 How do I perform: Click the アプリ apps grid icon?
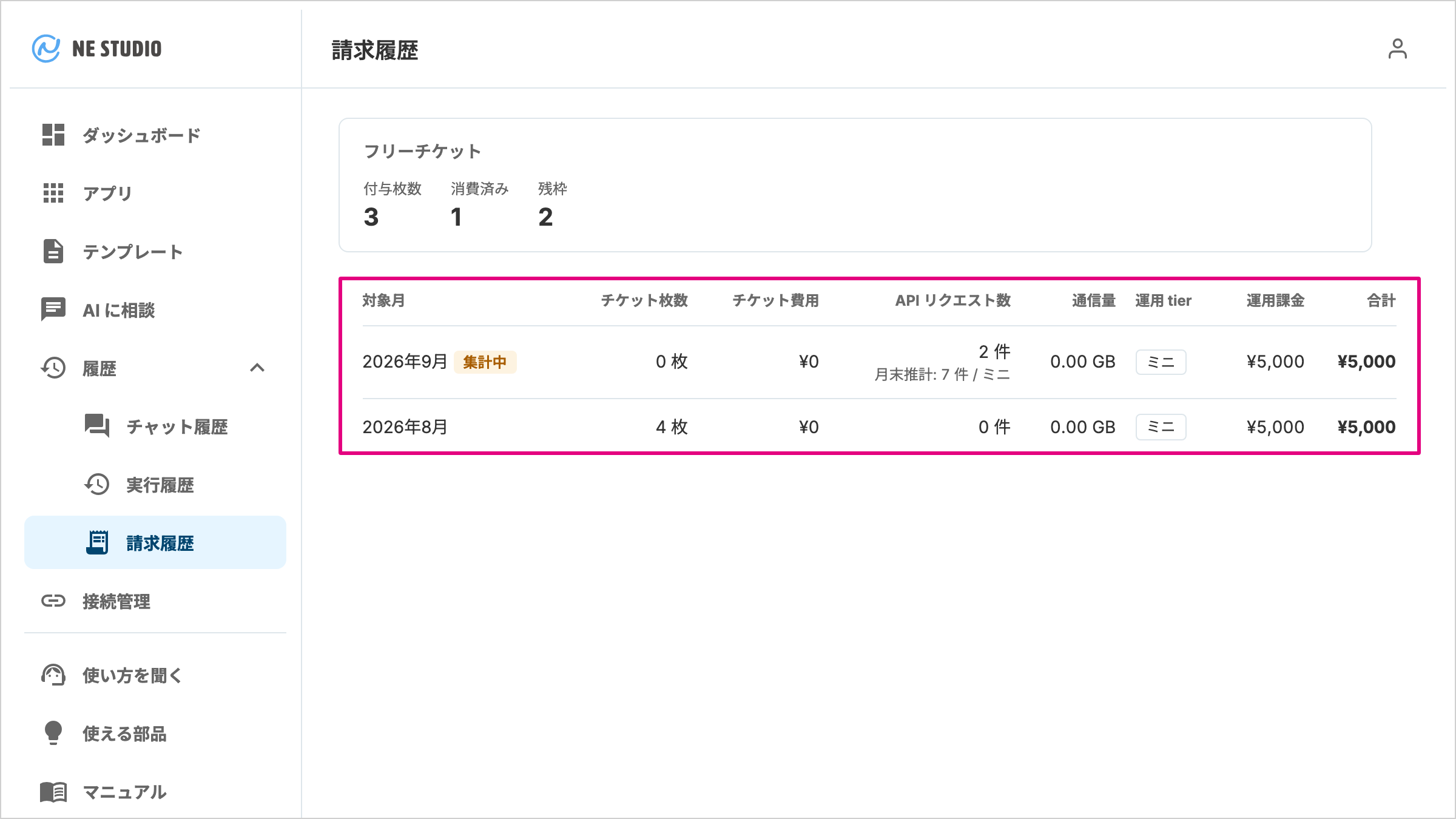53,193
